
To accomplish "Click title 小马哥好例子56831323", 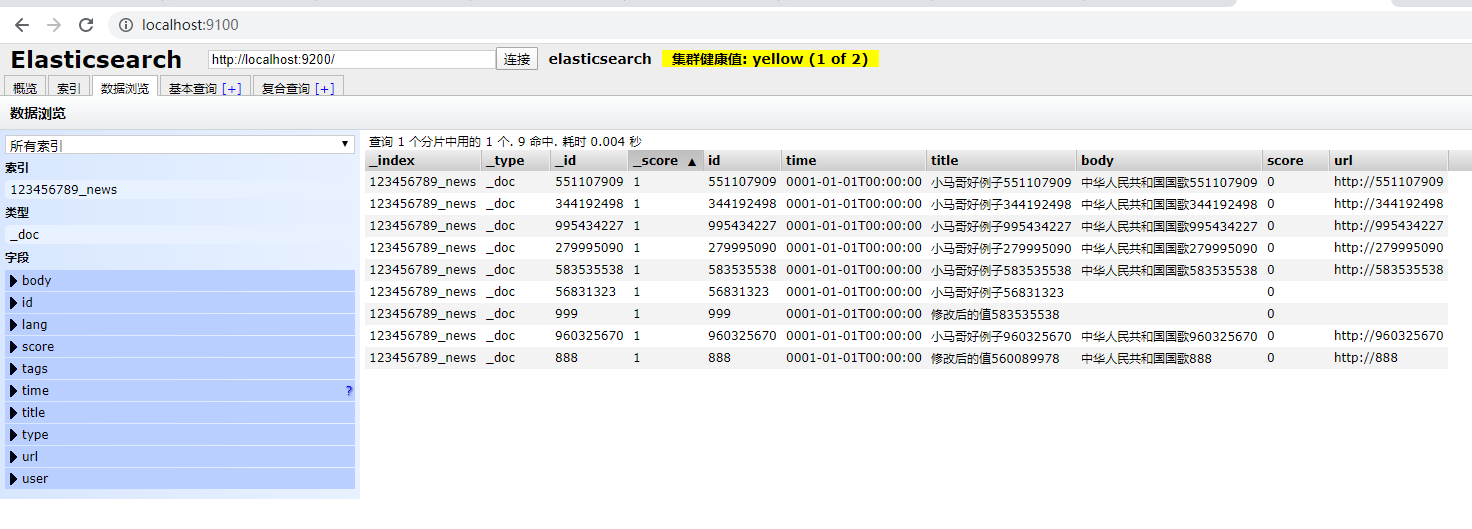I will (x=997, y=292).
